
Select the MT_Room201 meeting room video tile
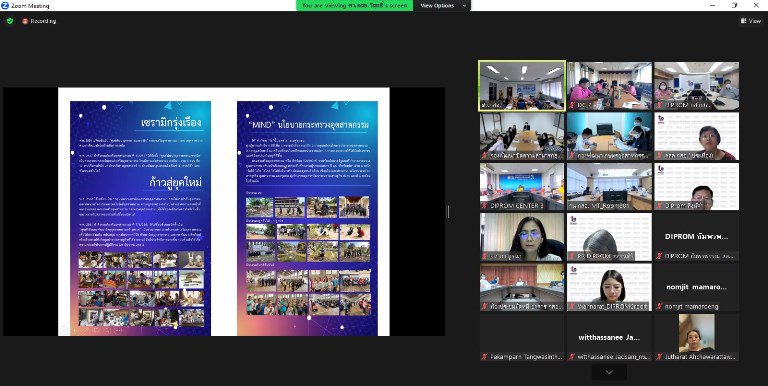(x=609, y=186)
